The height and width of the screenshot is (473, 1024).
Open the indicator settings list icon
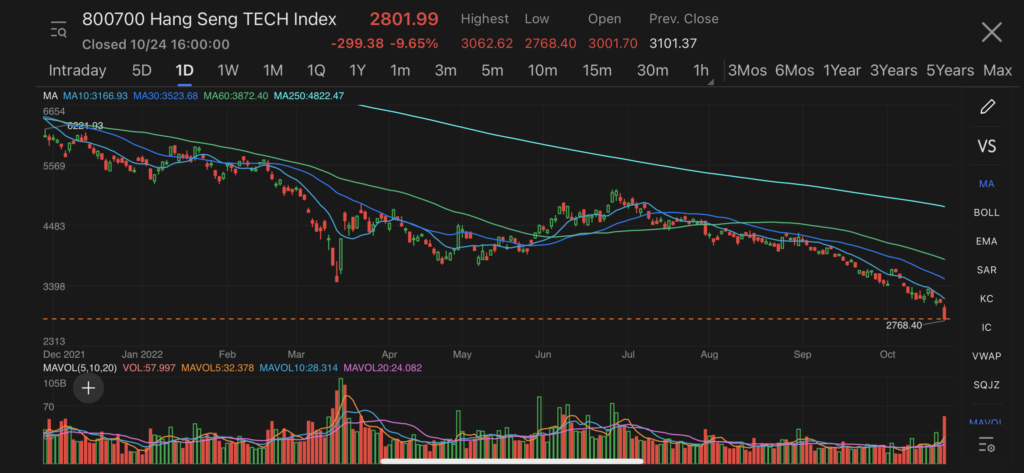986,445
